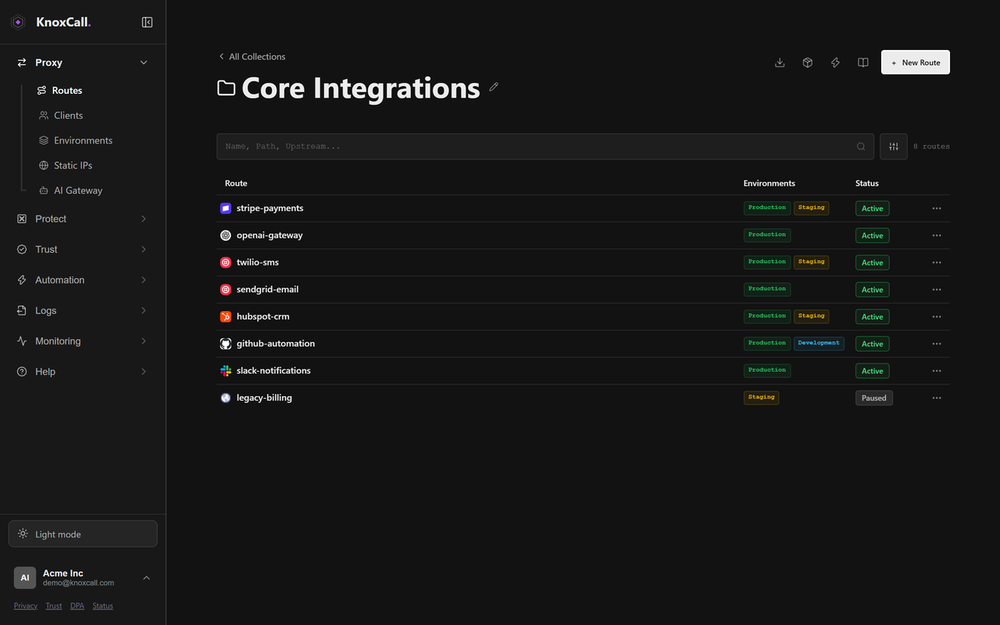Open the Privacy footer link
The height and width of the screenshot is (625, 1000).
point(26,606)
